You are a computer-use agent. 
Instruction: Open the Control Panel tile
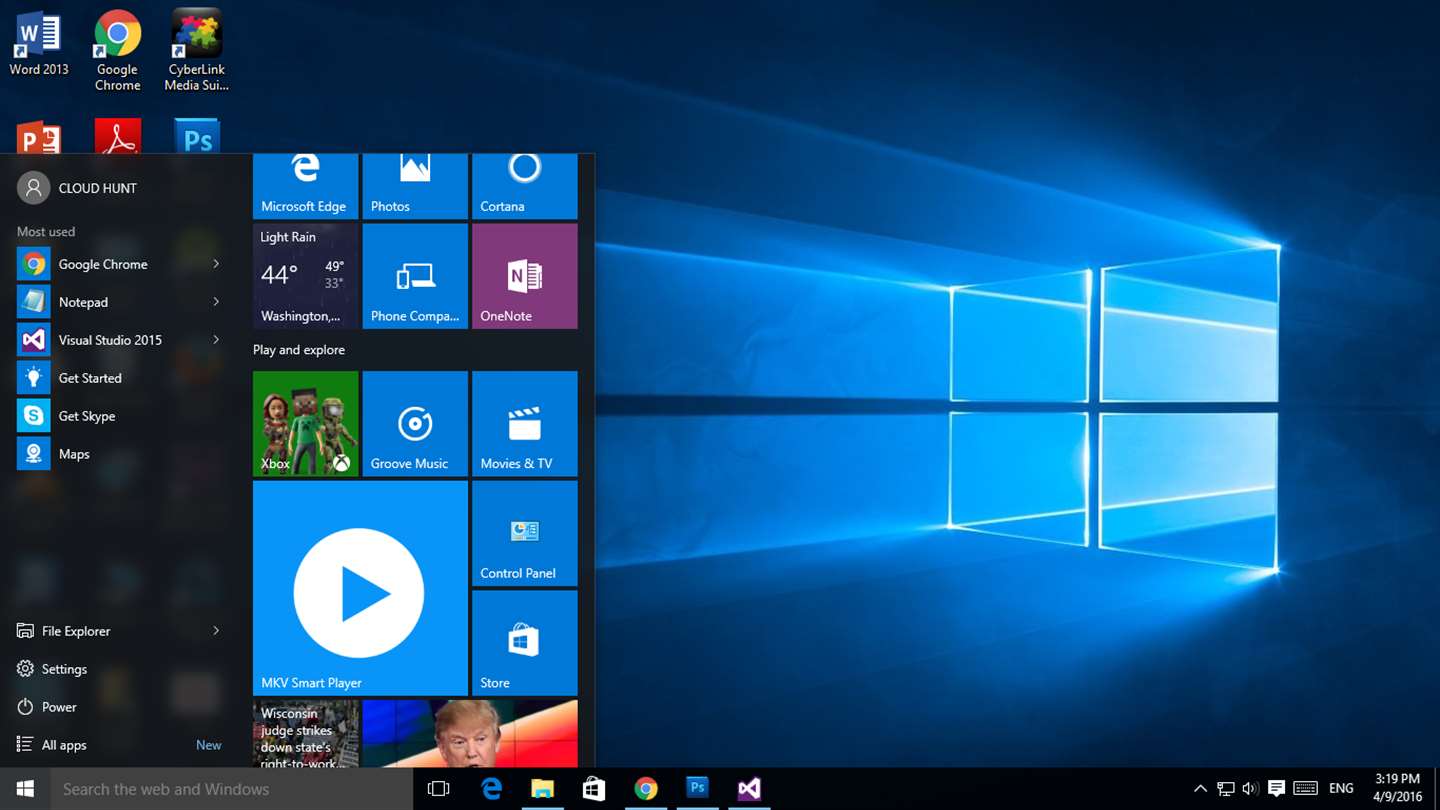[525, 533]
